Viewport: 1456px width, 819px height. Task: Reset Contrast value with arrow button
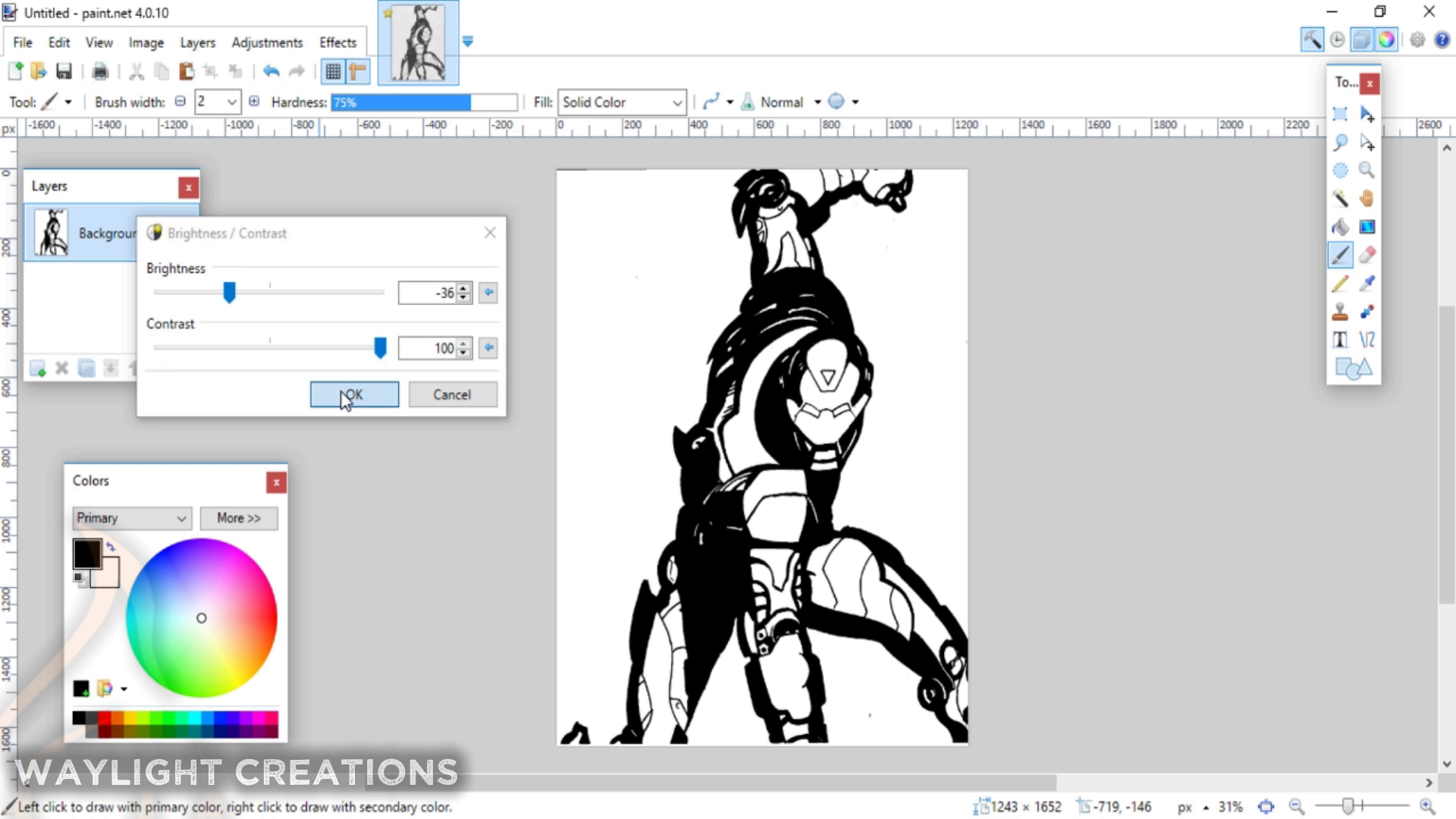click(x=488, y=347)
